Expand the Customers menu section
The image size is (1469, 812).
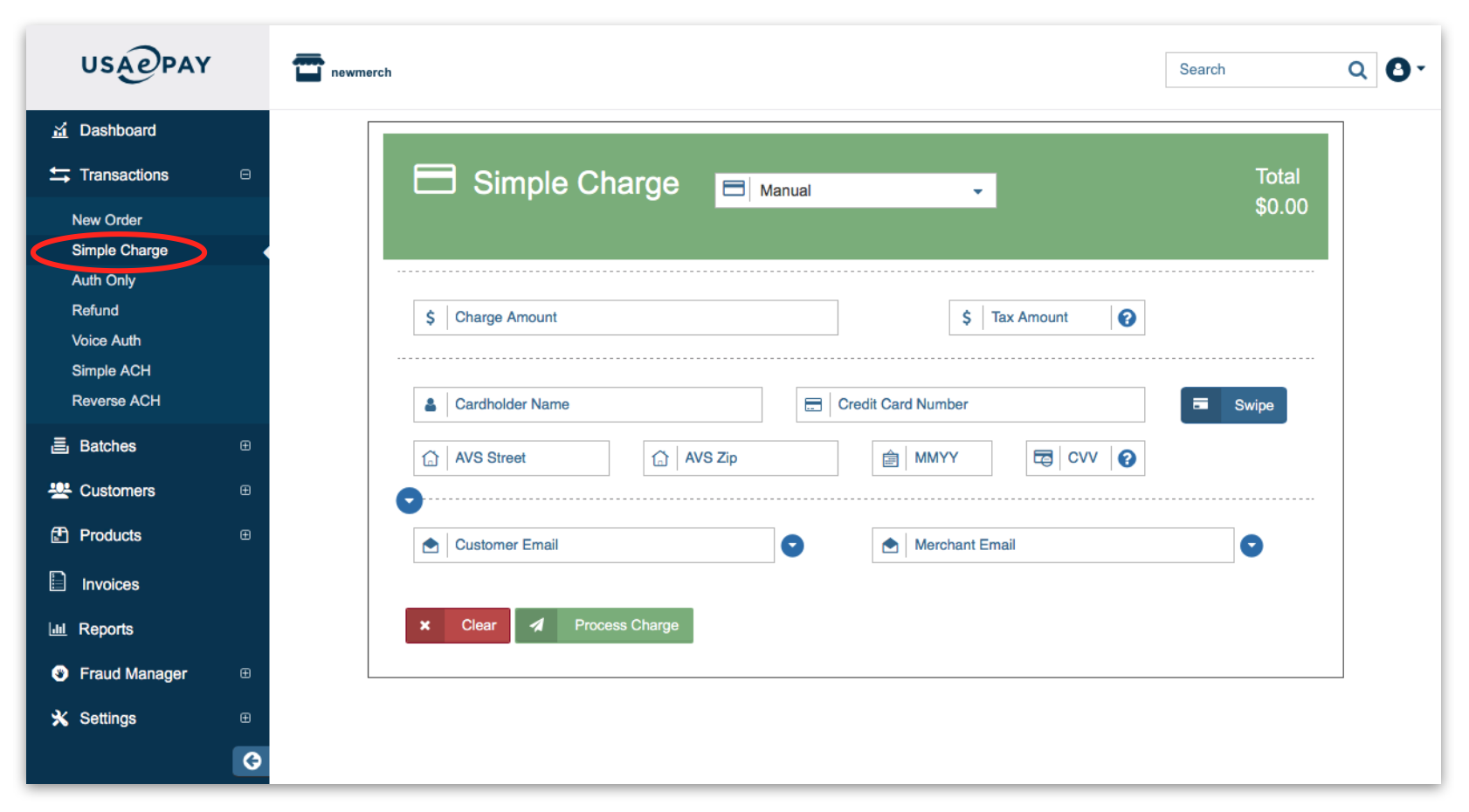click(x=245, y=491)
